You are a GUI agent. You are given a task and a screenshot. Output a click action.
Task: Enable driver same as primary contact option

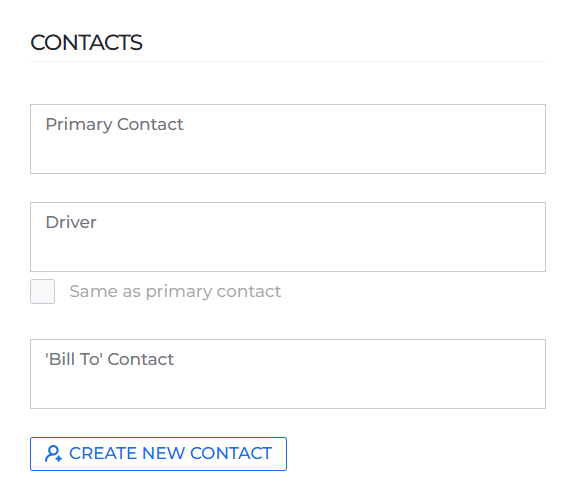pos(42,291)
